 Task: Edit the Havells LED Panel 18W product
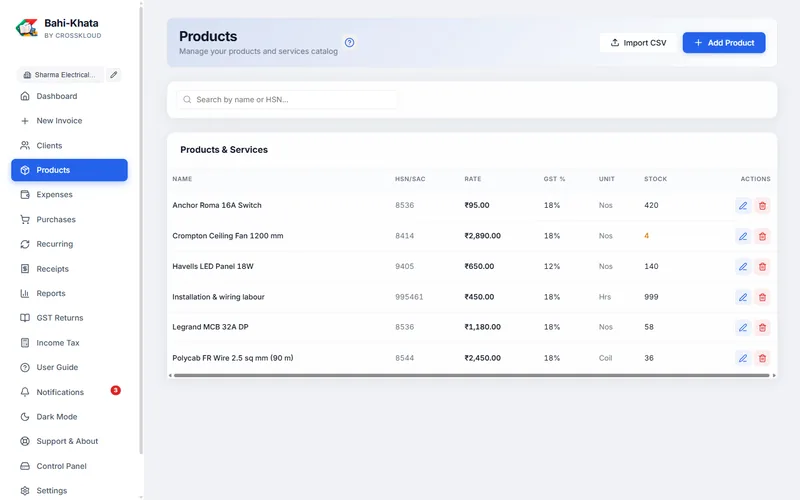coord(743,266)
